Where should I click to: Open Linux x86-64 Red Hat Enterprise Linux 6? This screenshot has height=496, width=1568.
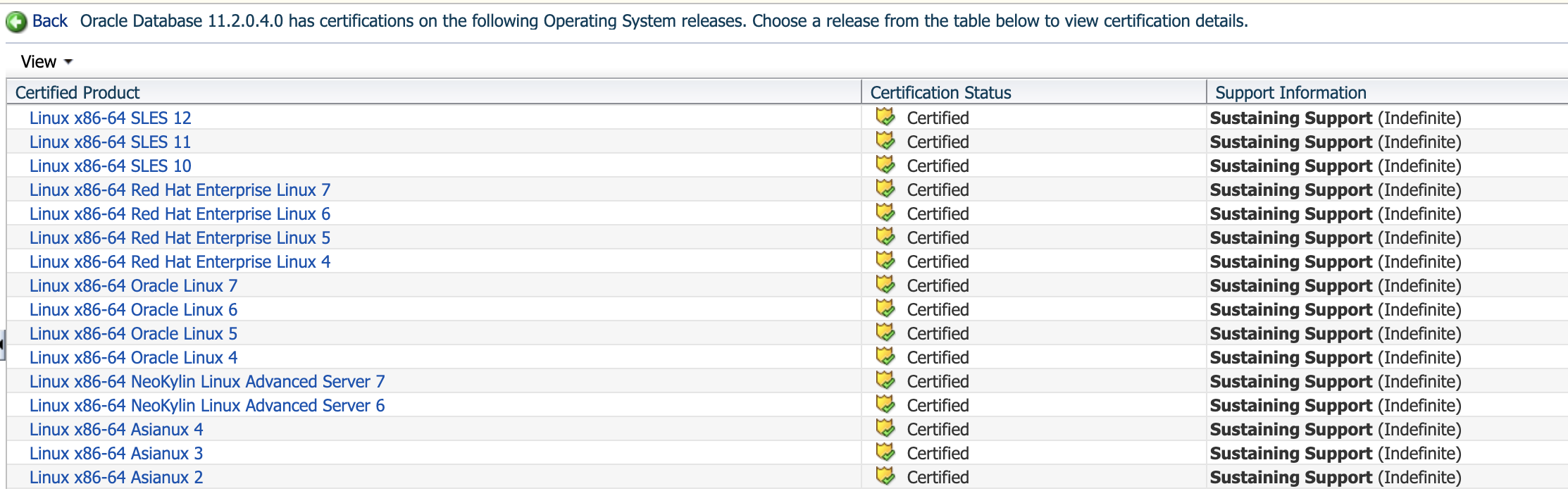pos(180,214)
